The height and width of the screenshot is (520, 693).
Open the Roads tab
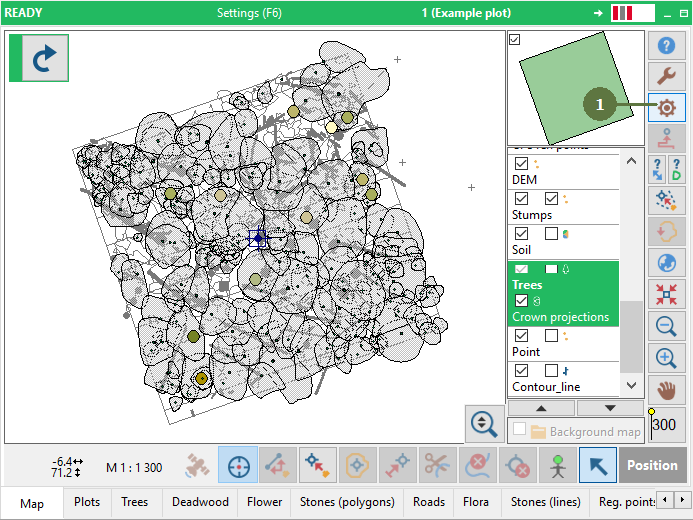point(429,502)
